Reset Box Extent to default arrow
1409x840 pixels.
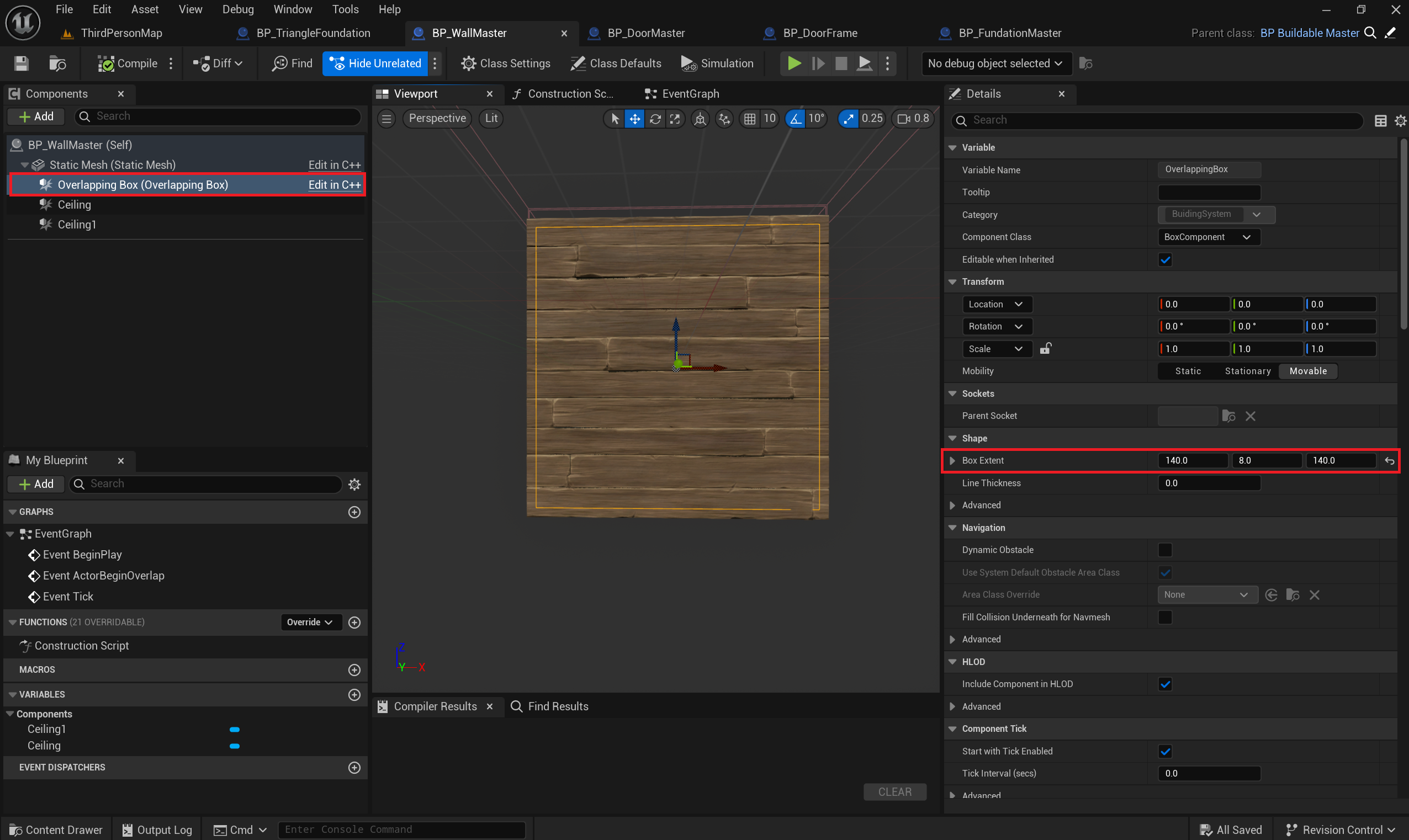coord(1389,461)
